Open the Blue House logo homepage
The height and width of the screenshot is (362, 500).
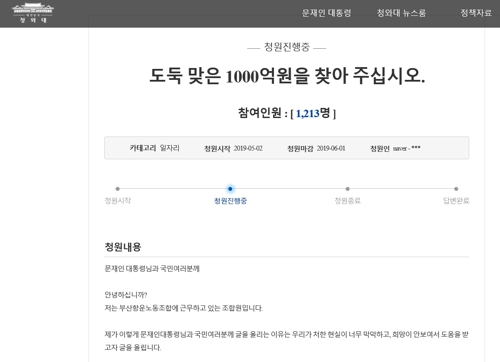[33, 13]
